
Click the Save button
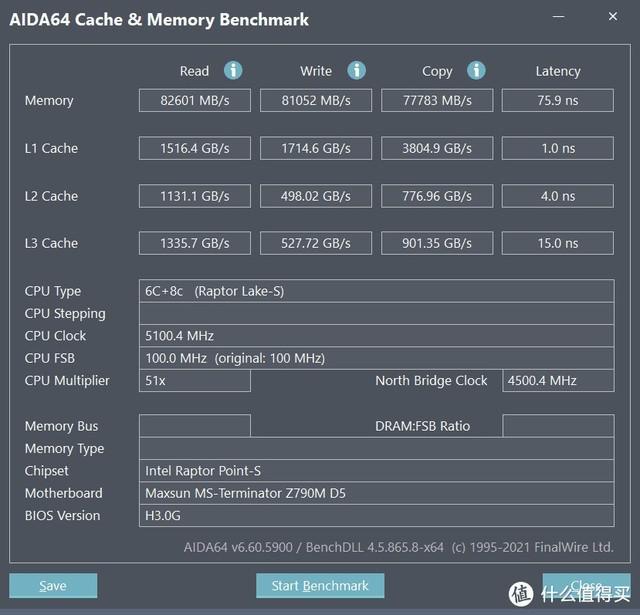[53, 586]
